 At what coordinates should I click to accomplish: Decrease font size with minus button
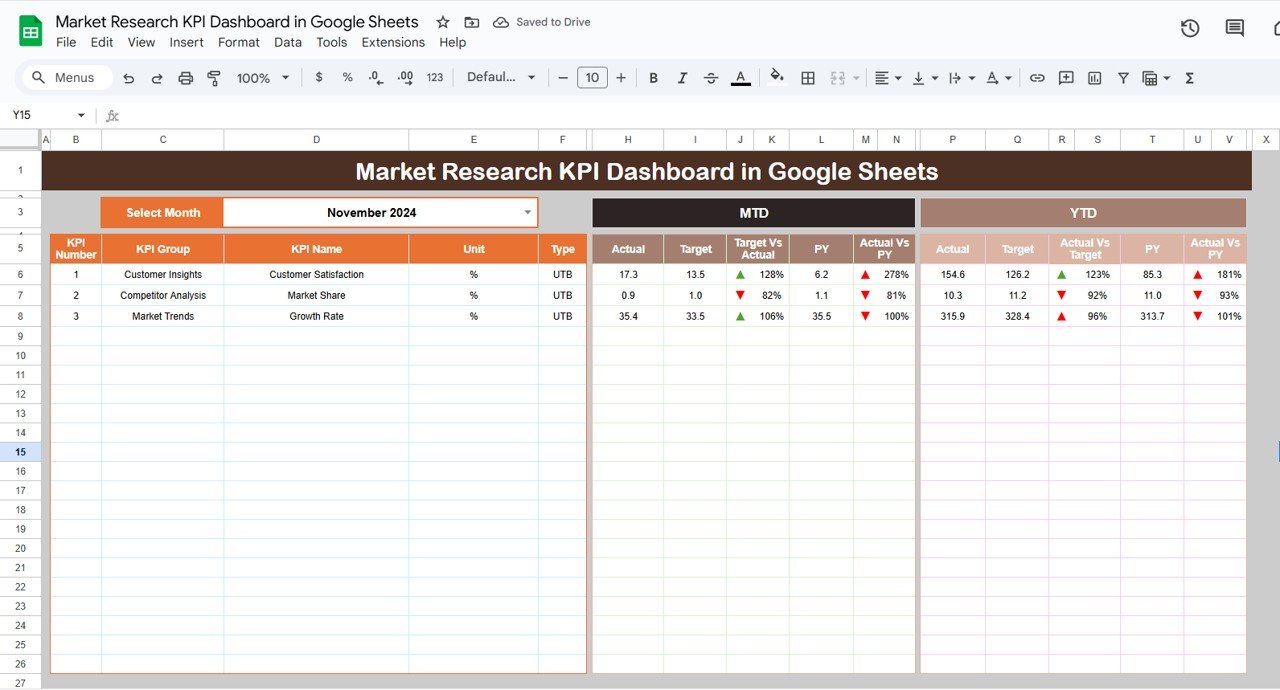[x=563, y=77]
